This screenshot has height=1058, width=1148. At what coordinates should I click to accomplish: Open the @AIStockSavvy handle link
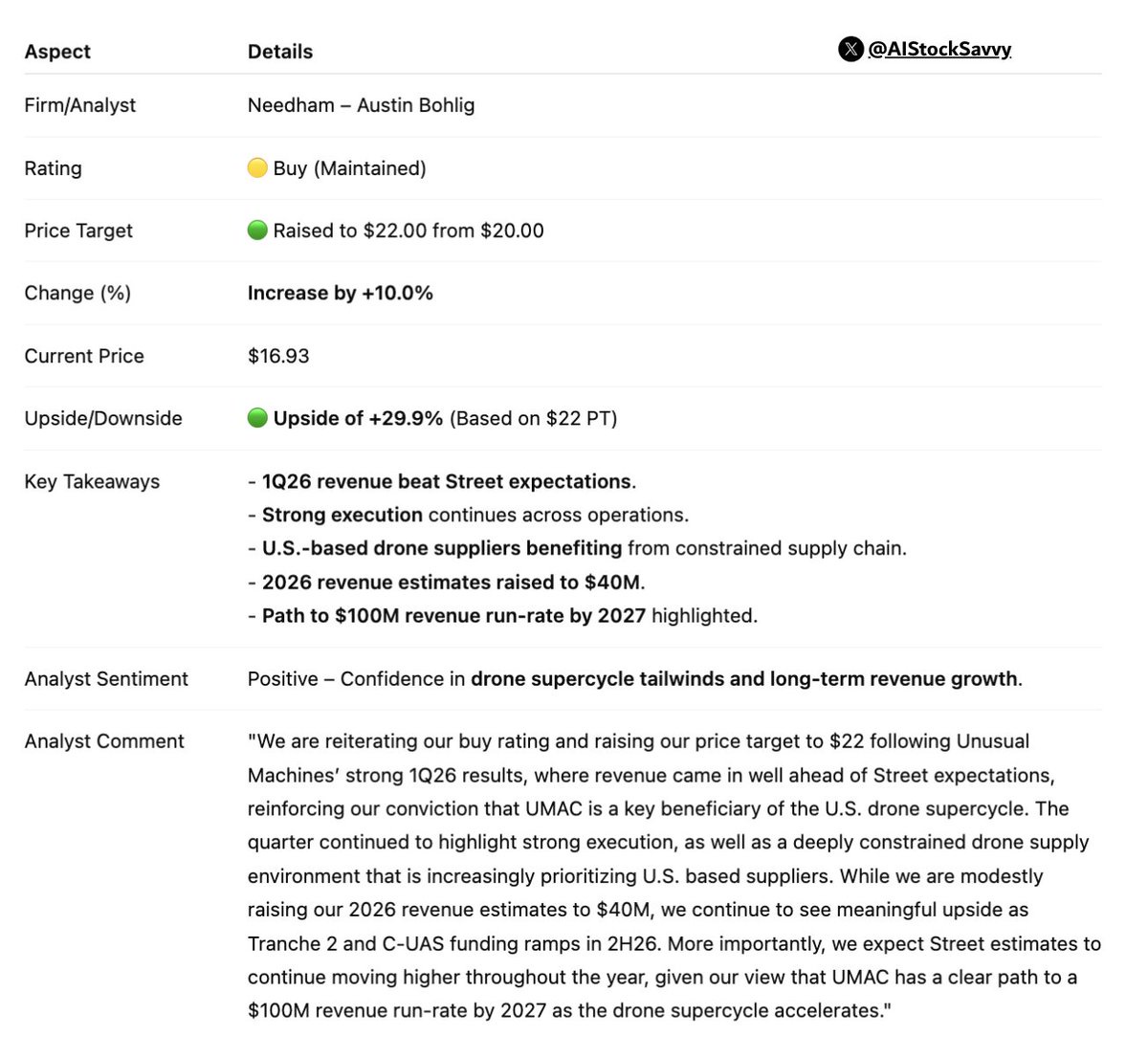[x=939, y=49]
